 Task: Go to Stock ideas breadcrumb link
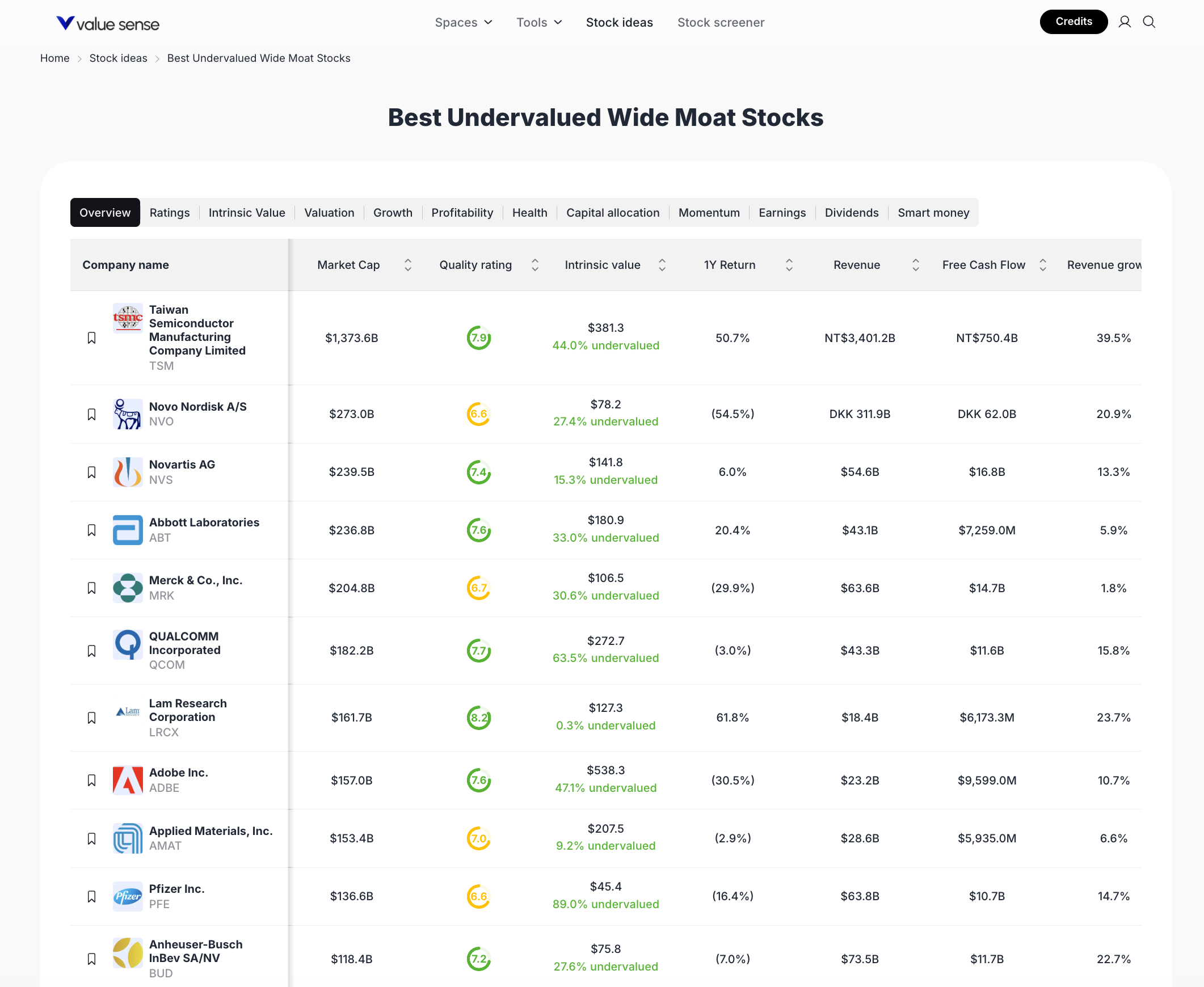pyautogui.click(x=117, y=58)
